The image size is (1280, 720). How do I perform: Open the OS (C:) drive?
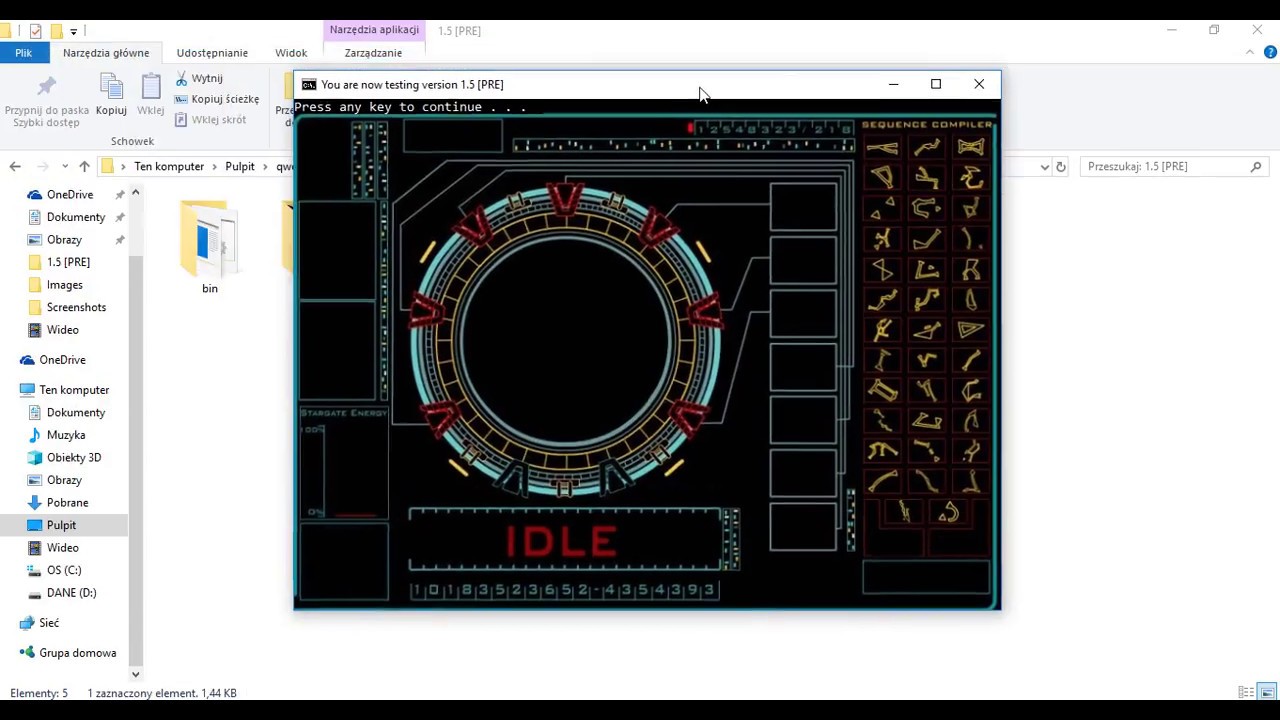pyautogui.click(x=64, y=570)
